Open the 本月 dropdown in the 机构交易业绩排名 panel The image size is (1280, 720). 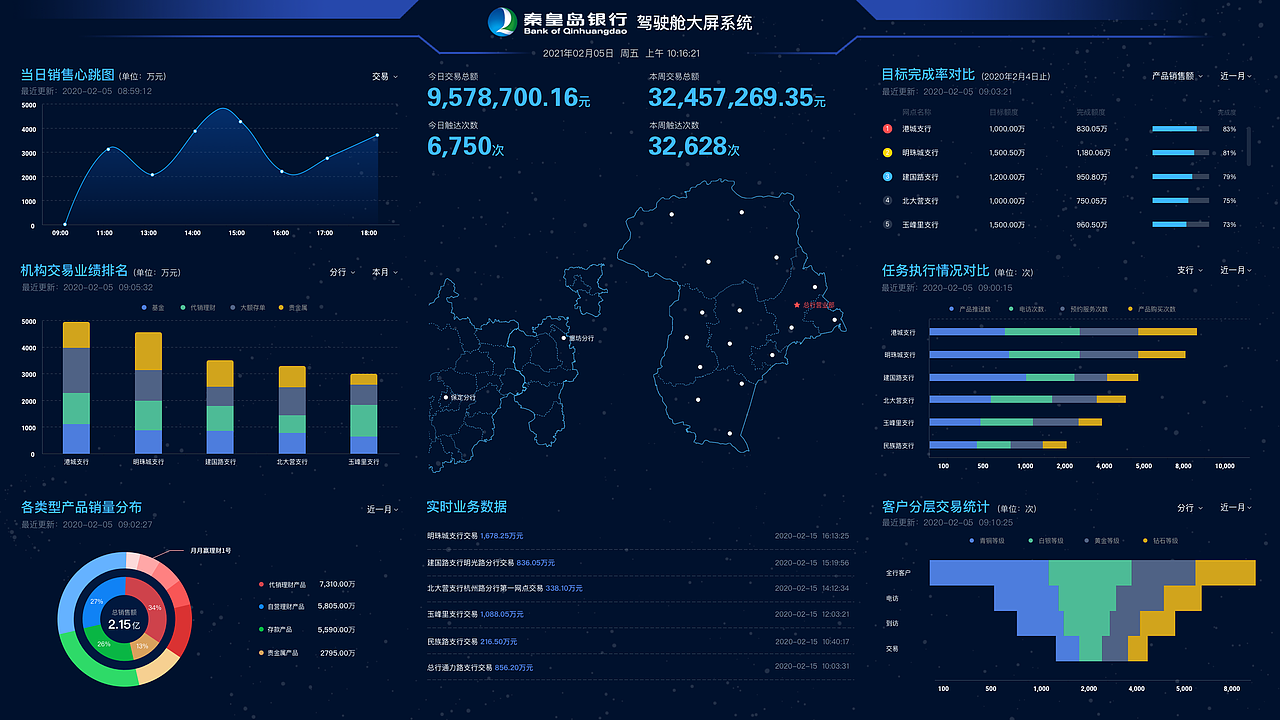pyautogui.click(x=385, y=272)
